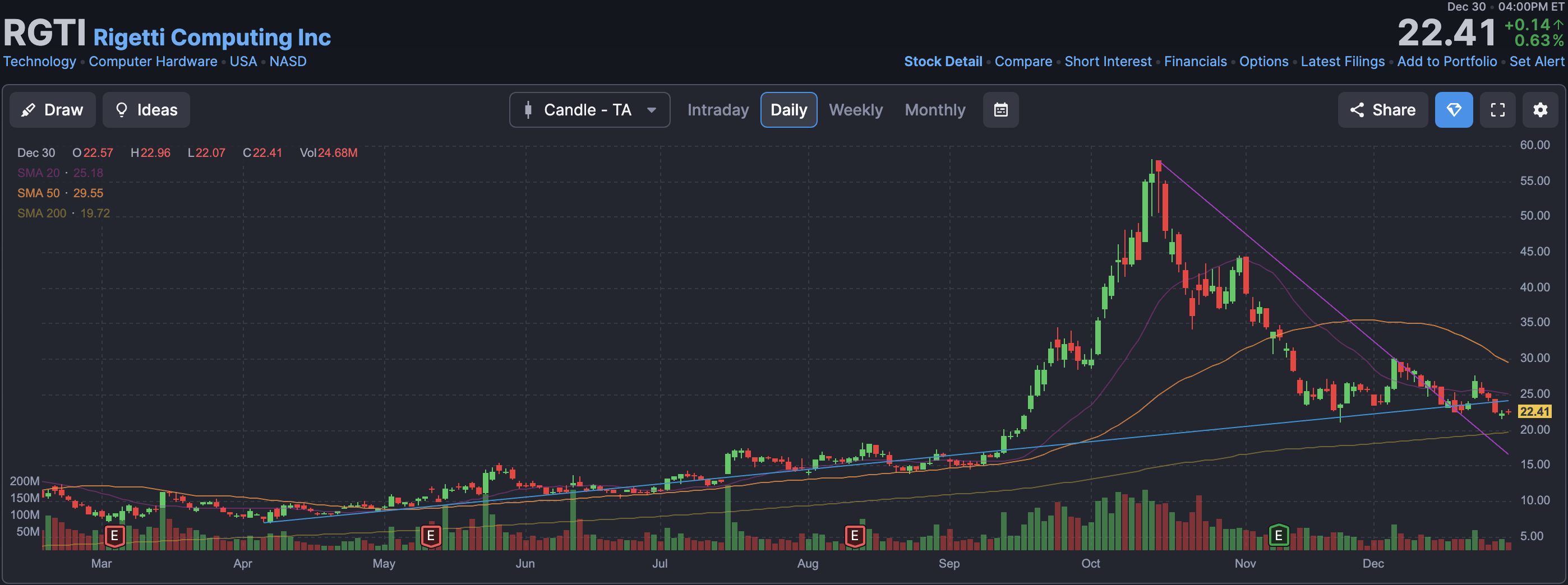Click the earnings E marker in August

coord(855,536)
